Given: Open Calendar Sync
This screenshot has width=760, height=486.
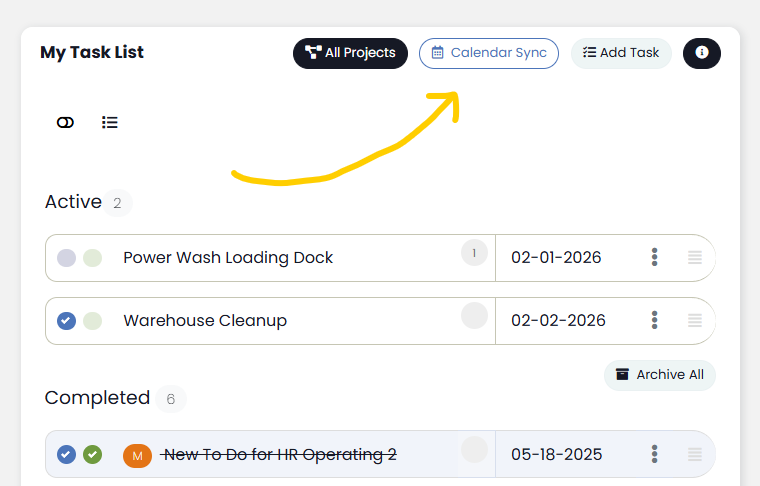Looking at the screenshot, I should (x=489, y=53).
